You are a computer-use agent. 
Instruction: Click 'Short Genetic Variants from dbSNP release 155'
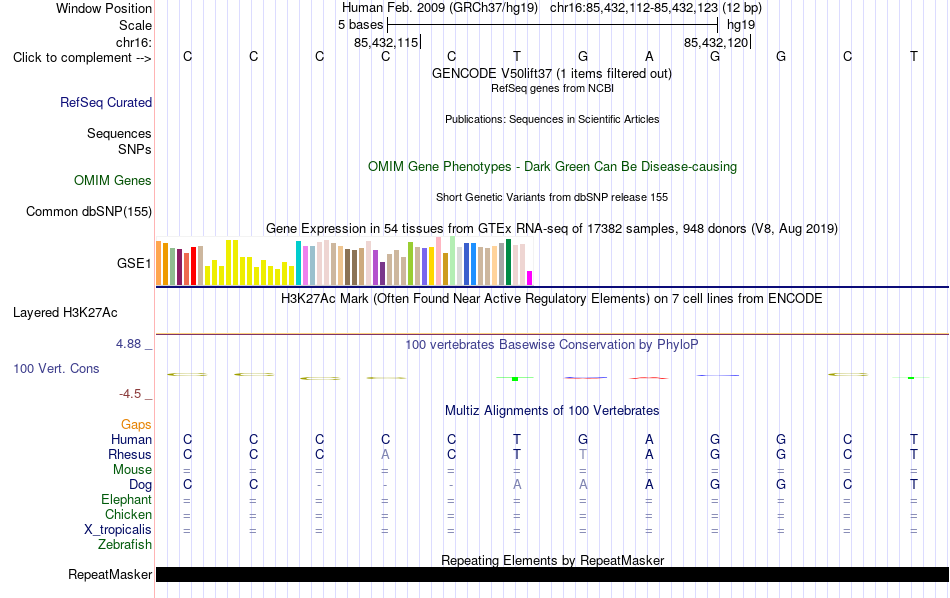point(552,198)
